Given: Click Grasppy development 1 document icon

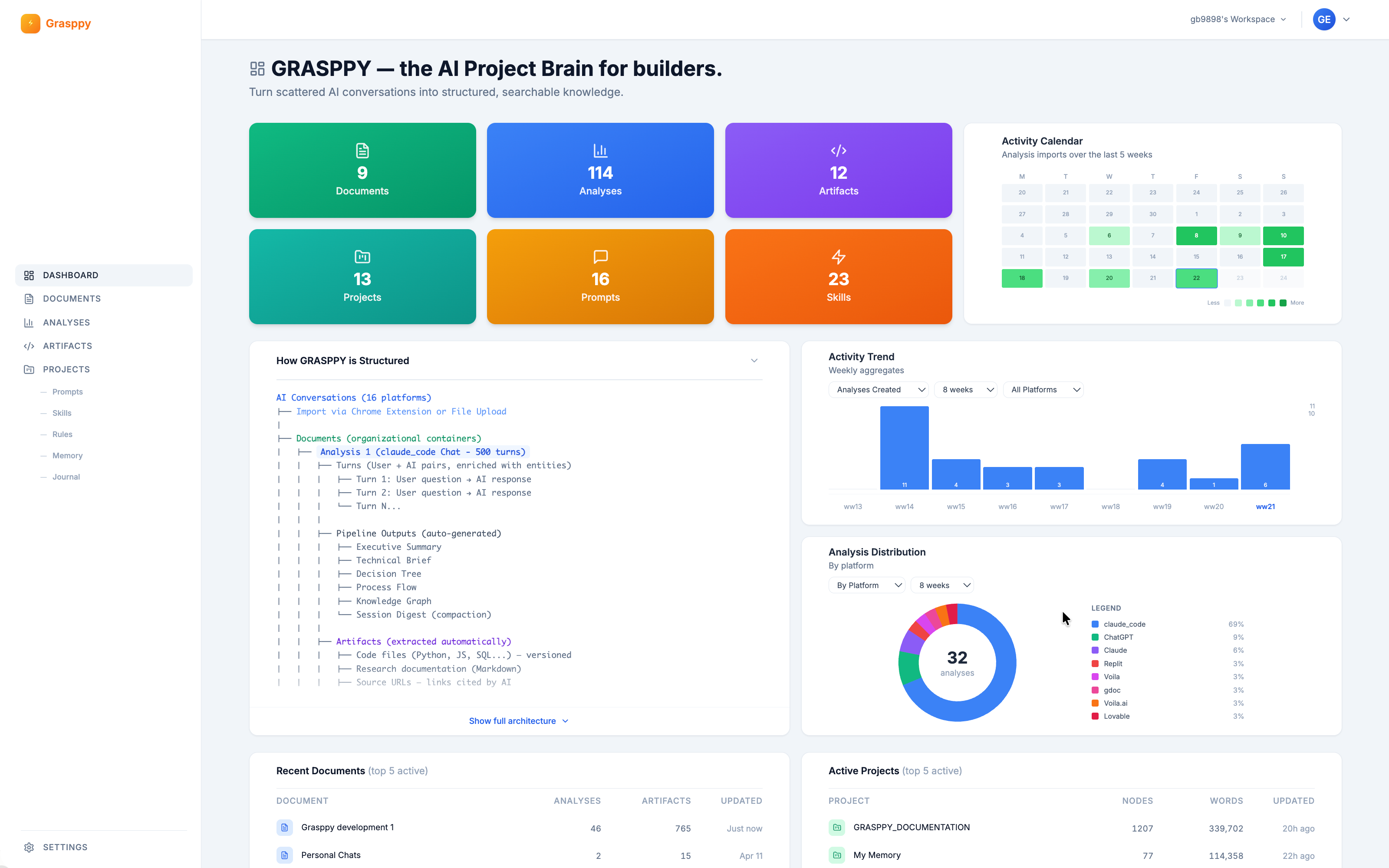Looking at the screenshot, I should (x=285, y=827).
